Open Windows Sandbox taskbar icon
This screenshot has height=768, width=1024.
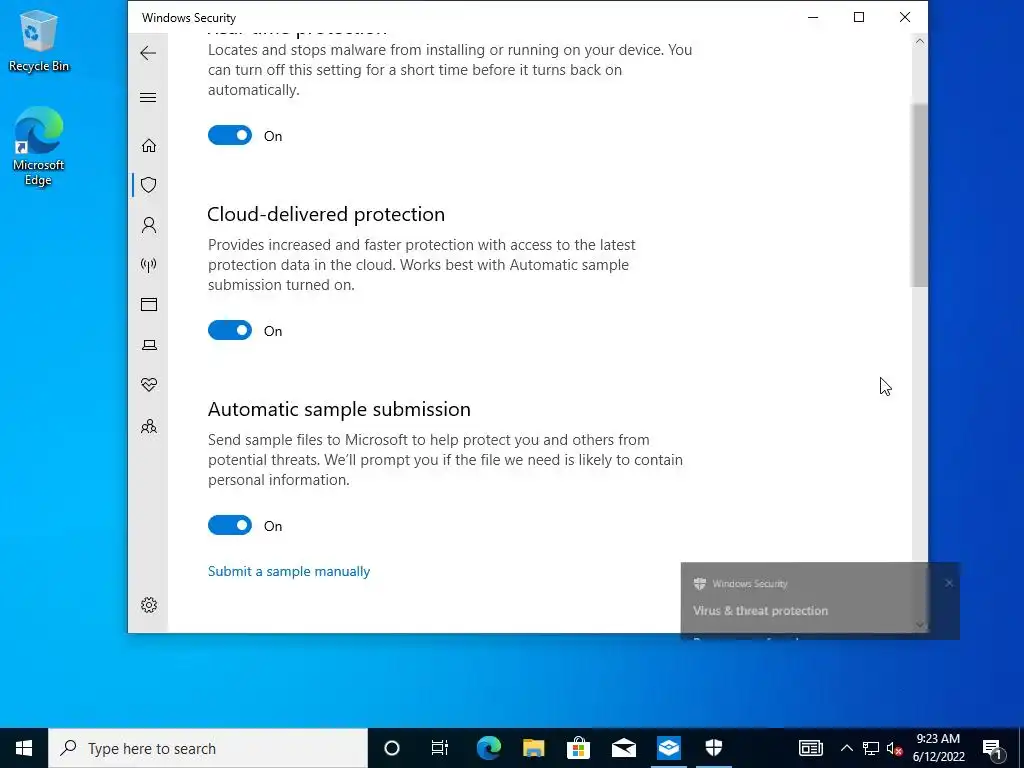[x=669, y=748]
